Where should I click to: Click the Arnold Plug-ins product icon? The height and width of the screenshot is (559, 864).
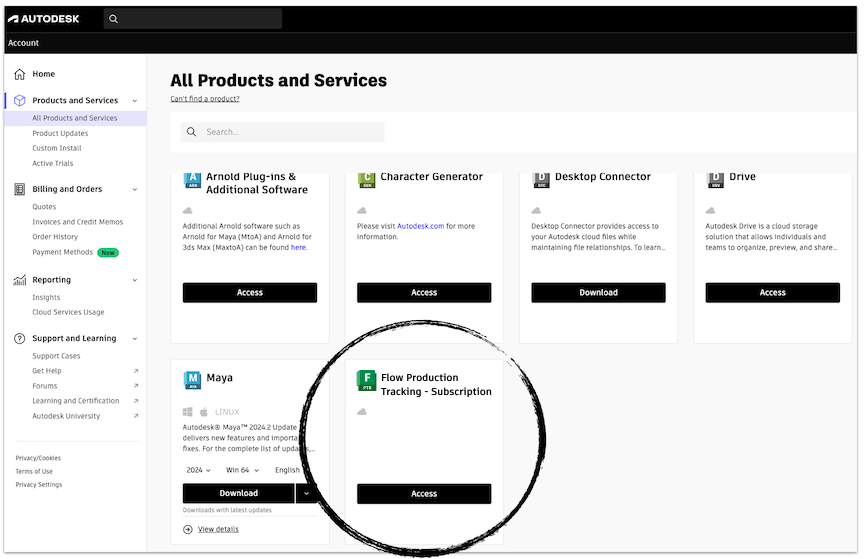[x=192, y=180]
